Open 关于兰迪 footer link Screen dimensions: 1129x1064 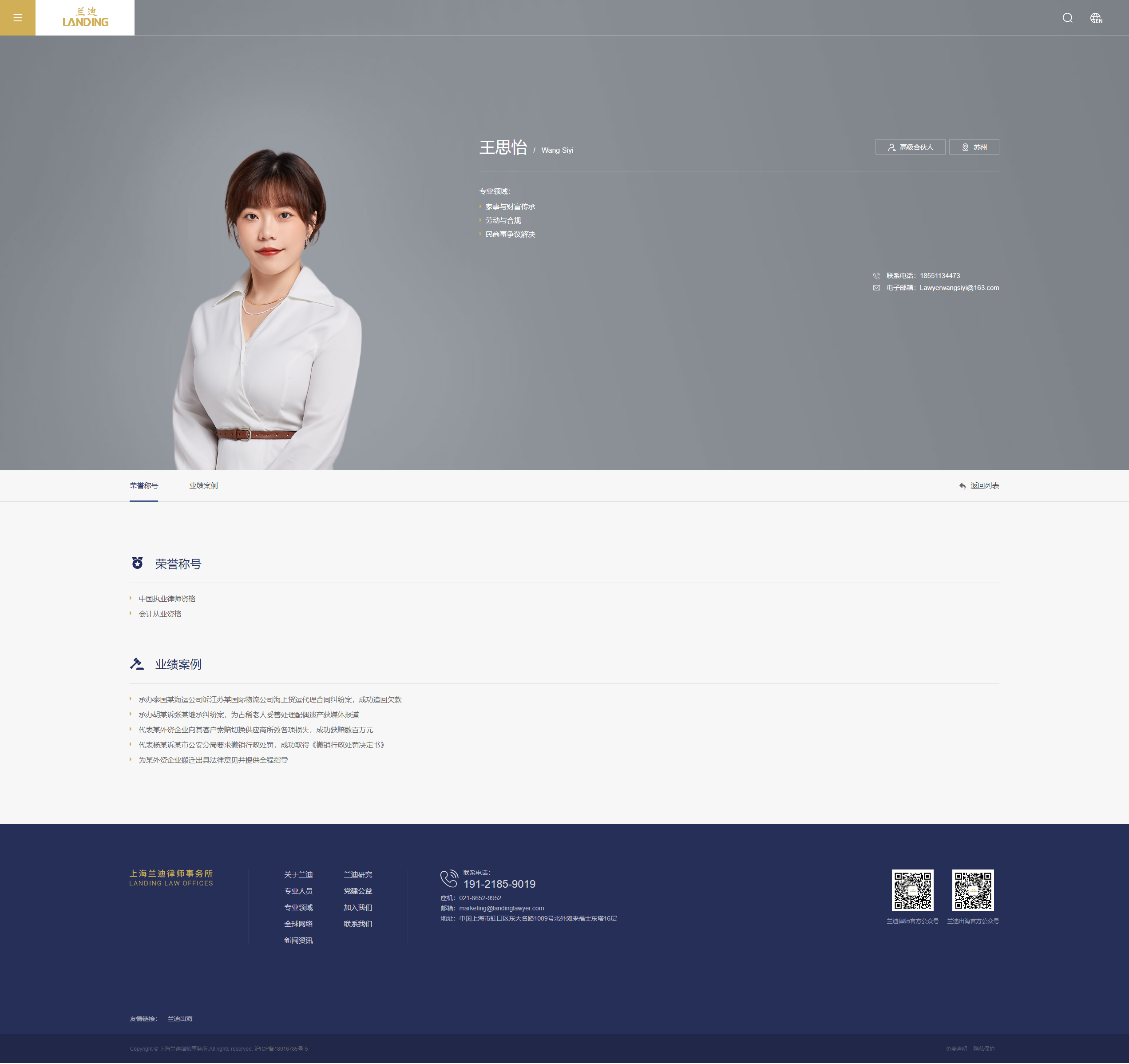point(298,875)
